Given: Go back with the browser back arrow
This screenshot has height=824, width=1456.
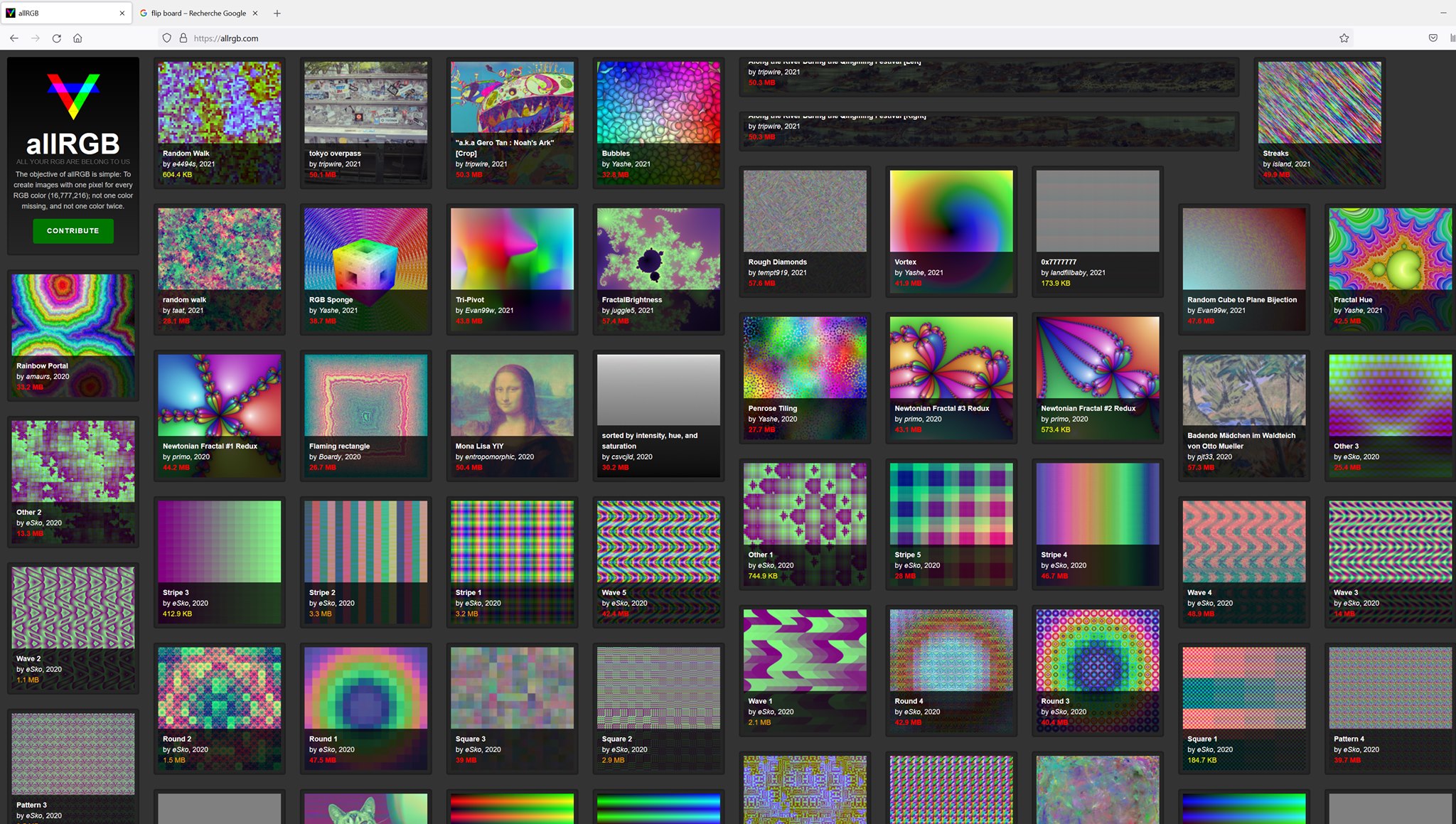Looking at the screenshot, I should [x=14, y=38].
